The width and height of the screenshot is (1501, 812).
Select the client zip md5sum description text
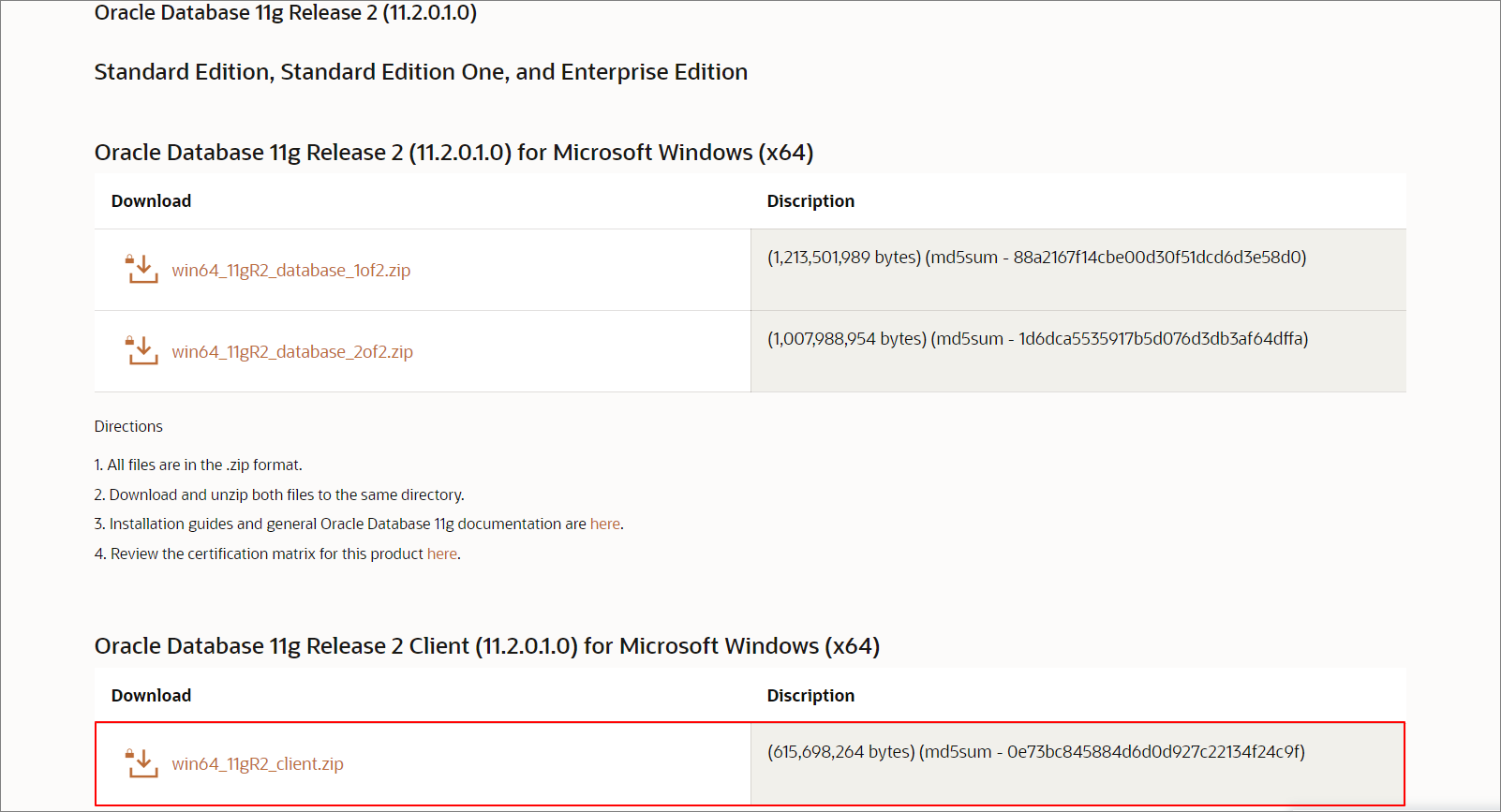[x=1036, y=752]
